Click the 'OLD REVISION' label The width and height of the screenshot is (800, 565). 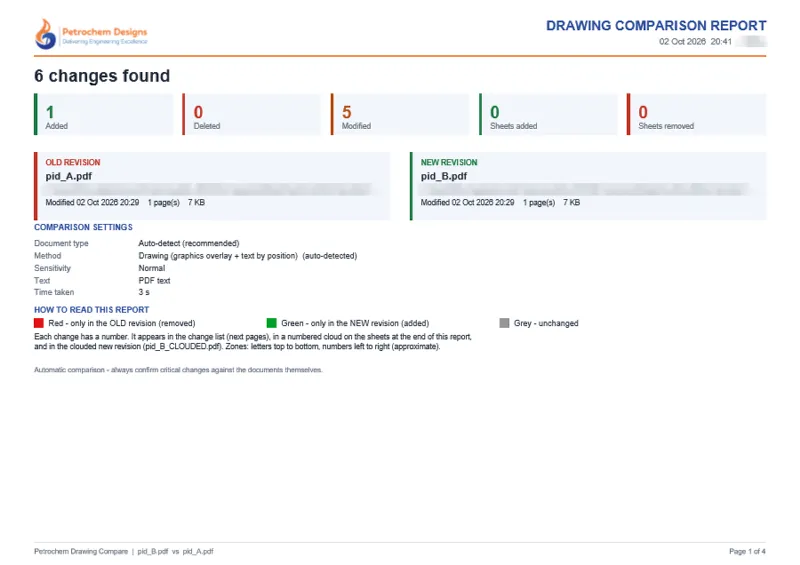[73, 162]
